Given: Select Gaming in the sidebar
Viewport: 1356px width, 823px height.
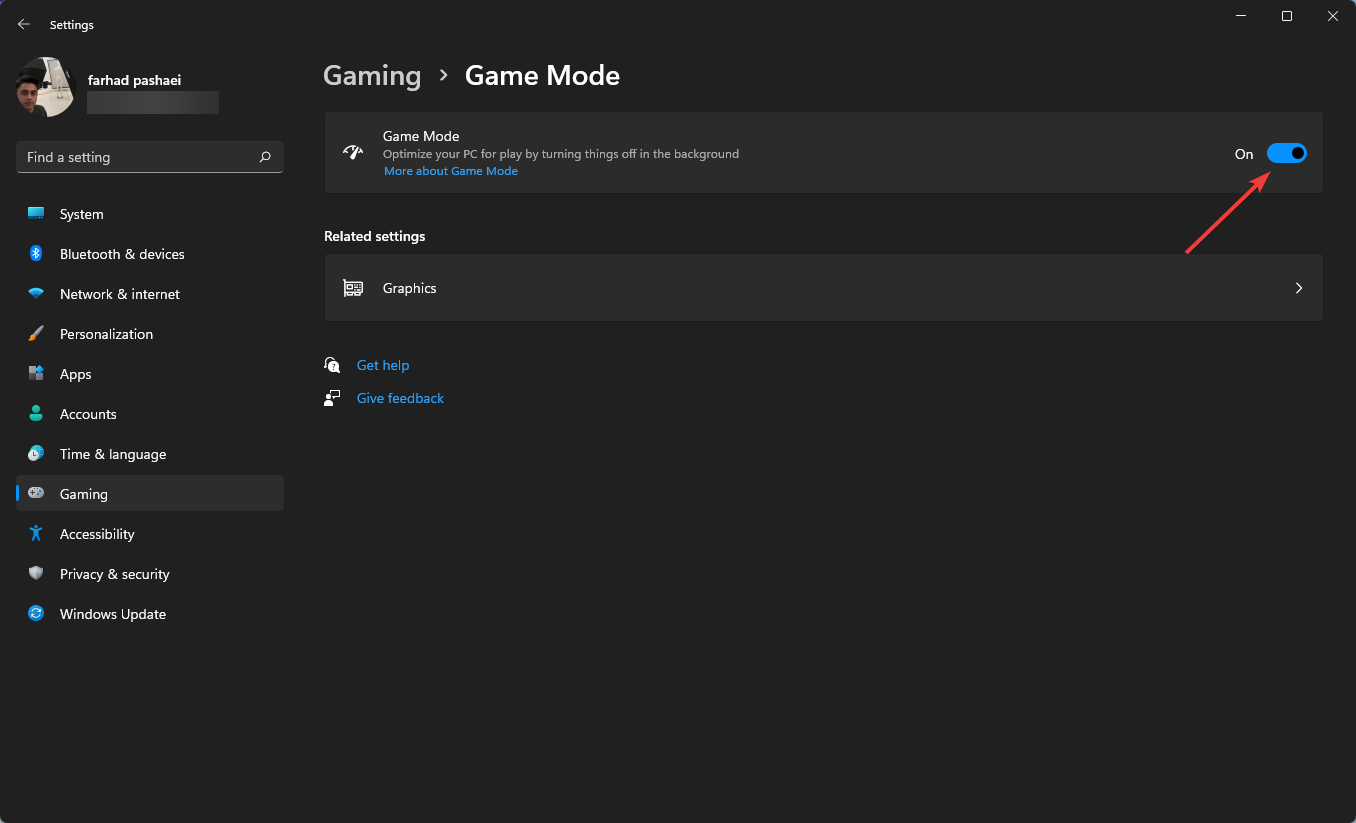Looking at the screenshot, I should pyautogui.click(x=82, y=493).
